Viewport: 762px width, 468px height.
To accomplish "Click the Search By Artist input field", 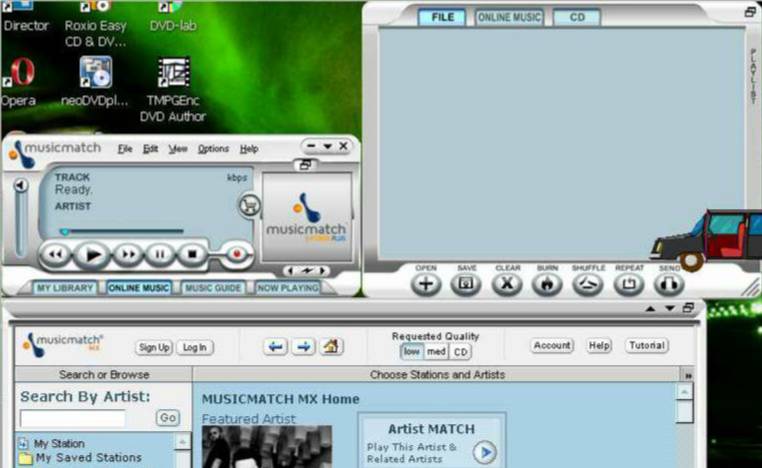I will point(73,418).
